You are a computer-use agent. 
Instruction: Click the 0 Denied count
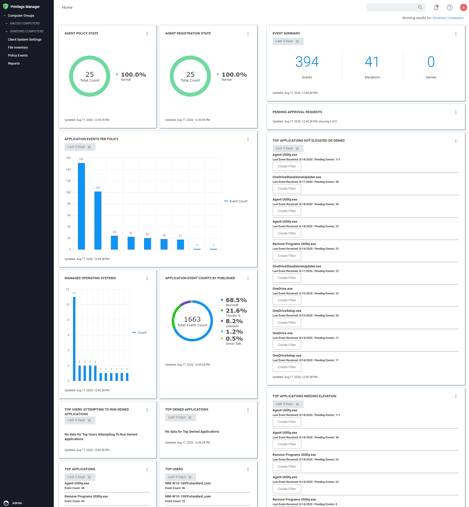pyautogui.click(x=431, y=62)
